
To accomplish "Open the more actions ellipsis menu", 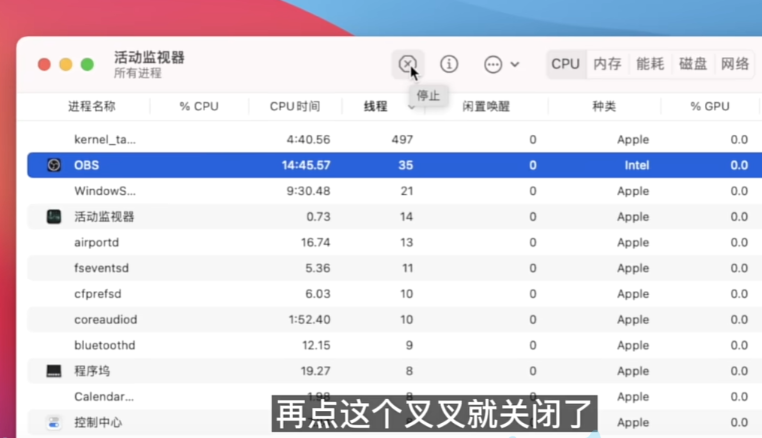I will click(x=493, y=64).
